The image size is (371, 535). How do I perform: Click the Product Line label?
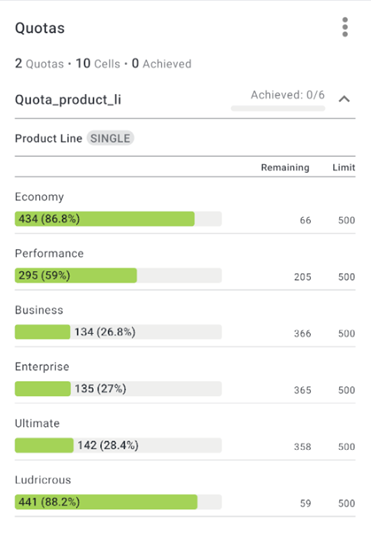[48, 138]
